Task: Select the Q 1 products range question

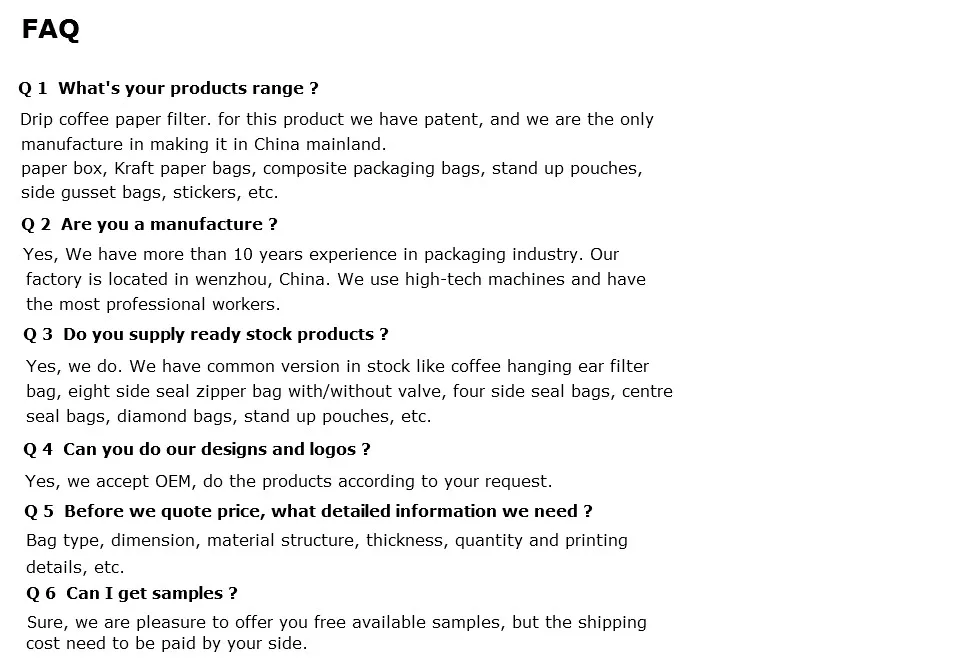Action: pos(169,89)
